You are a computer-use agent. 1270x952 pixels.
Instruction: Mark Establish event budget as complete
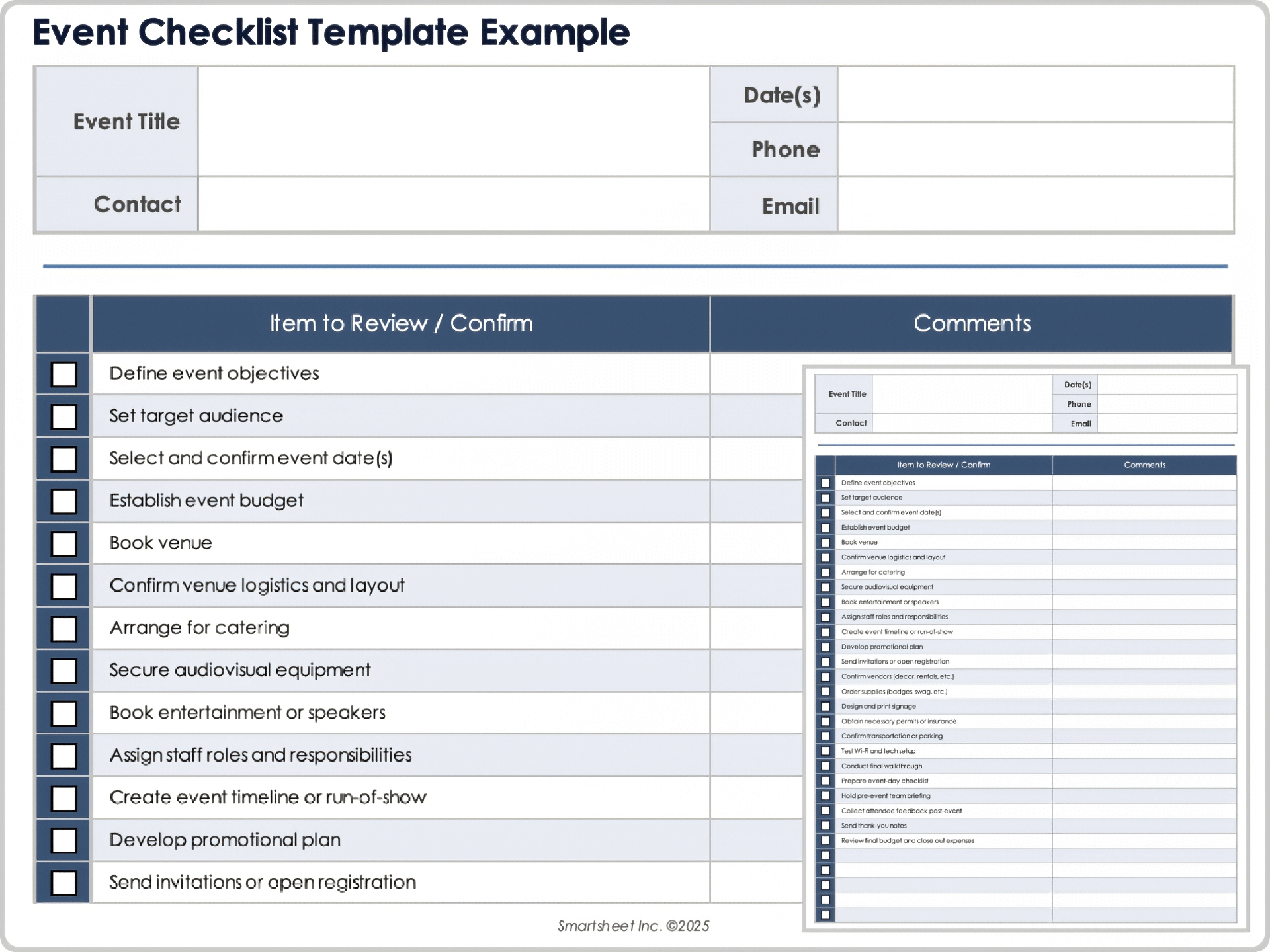click(x=63, y=500)
